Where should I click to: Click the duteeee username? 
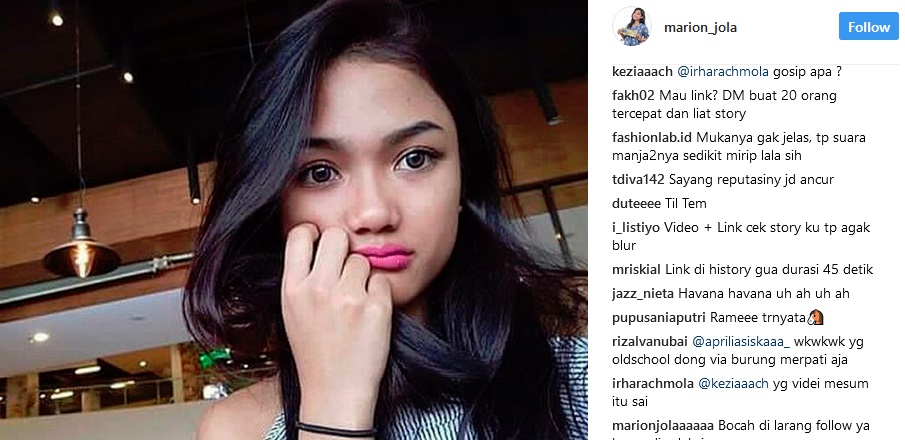tap(634, 203)
